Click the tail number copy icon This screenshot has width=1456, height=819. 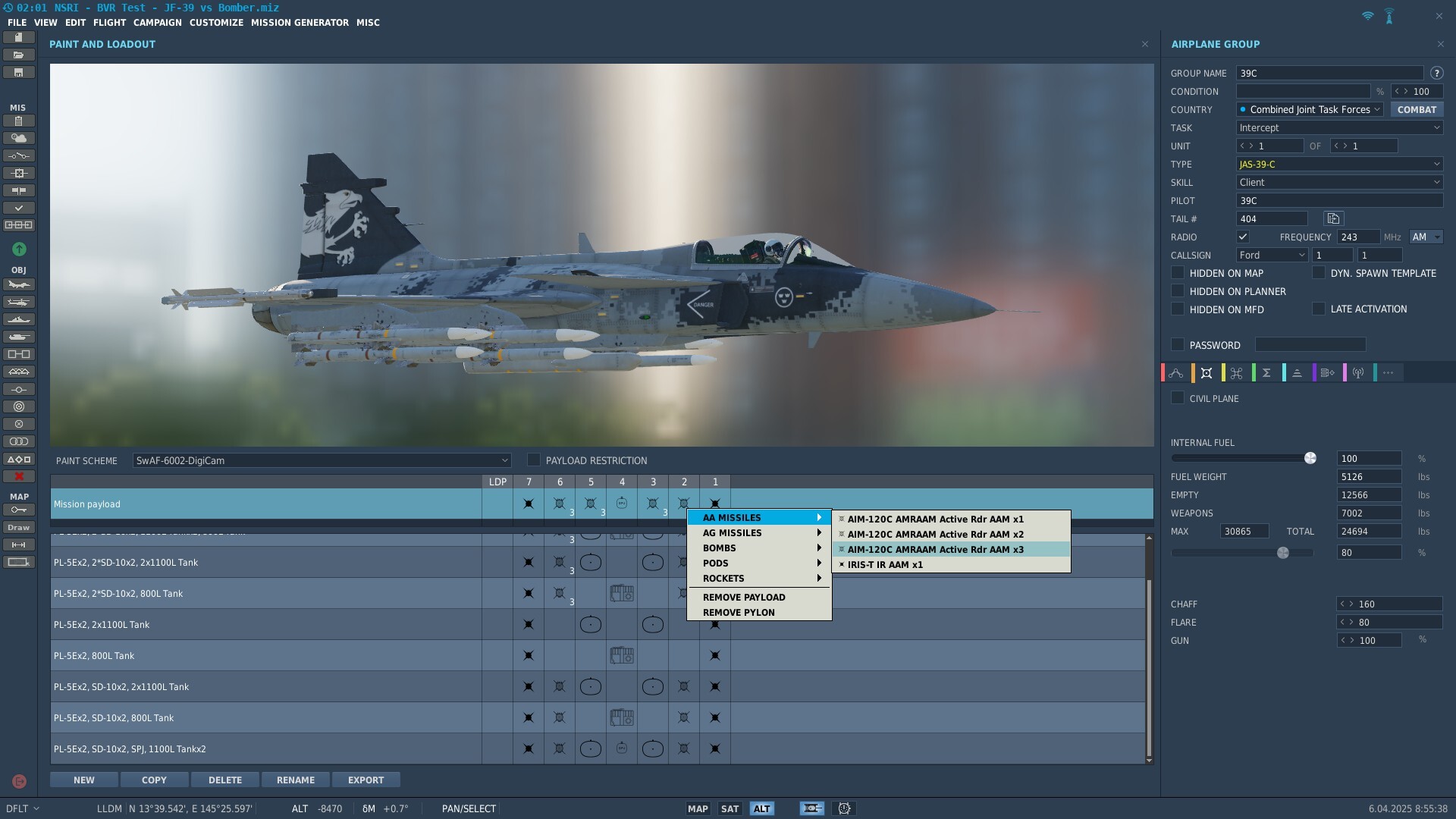pyautogui.click(x=1333, y=218)
